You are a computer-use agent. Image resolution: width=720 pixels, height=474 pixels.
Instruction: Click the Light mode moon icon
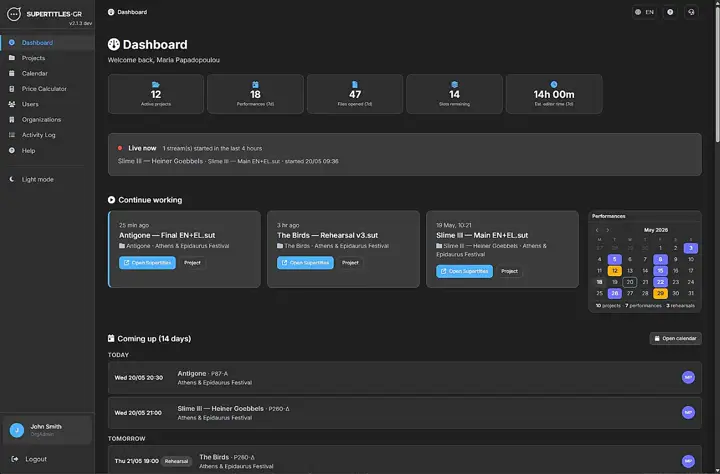(12, 180)
